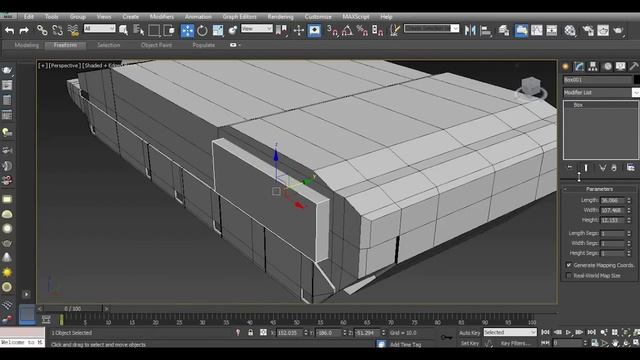The width and height of the screenshot is (640, 360).
Task: Toggle the Window/Crossing selection icon
Action: 169,30
